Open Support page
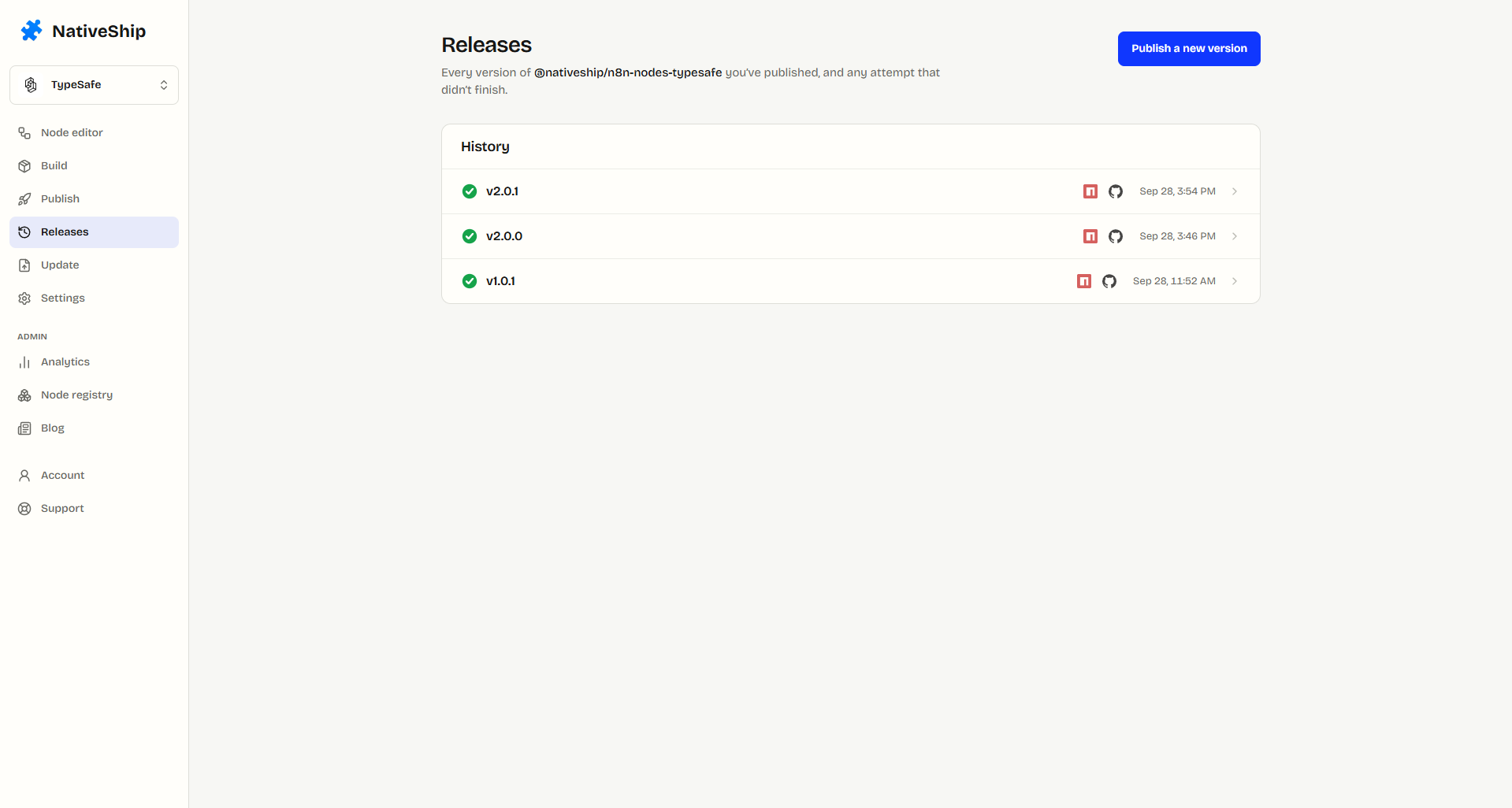 coord(94,509)
